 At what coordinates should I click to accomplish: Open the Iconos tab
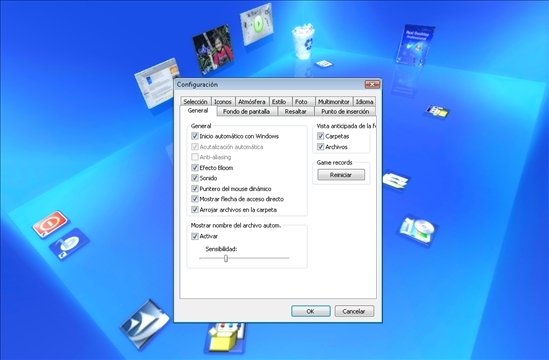point(223,102)
